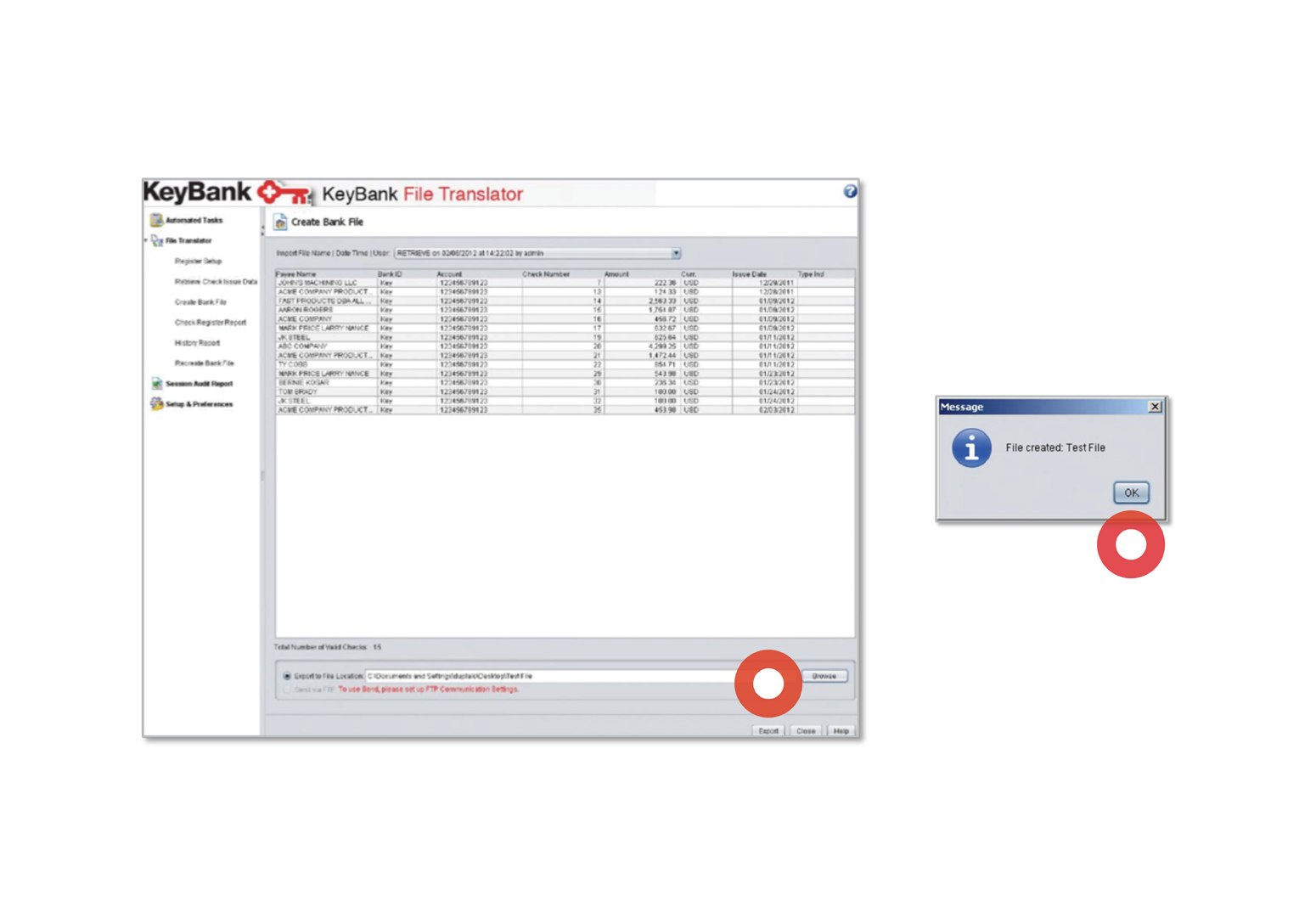1316x923 pixels.
Task: Click amount 1,764.87 cell
Action: point(641,310)
